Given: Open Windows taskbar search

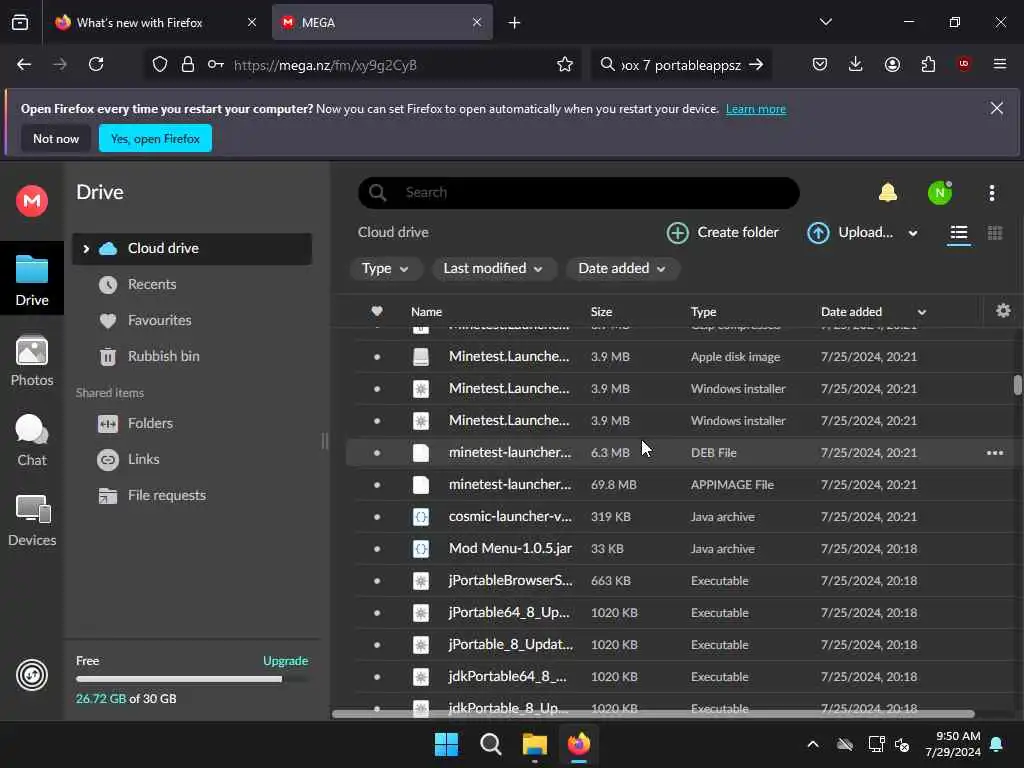Looking at the screenshot, I should tap(490, 744).
